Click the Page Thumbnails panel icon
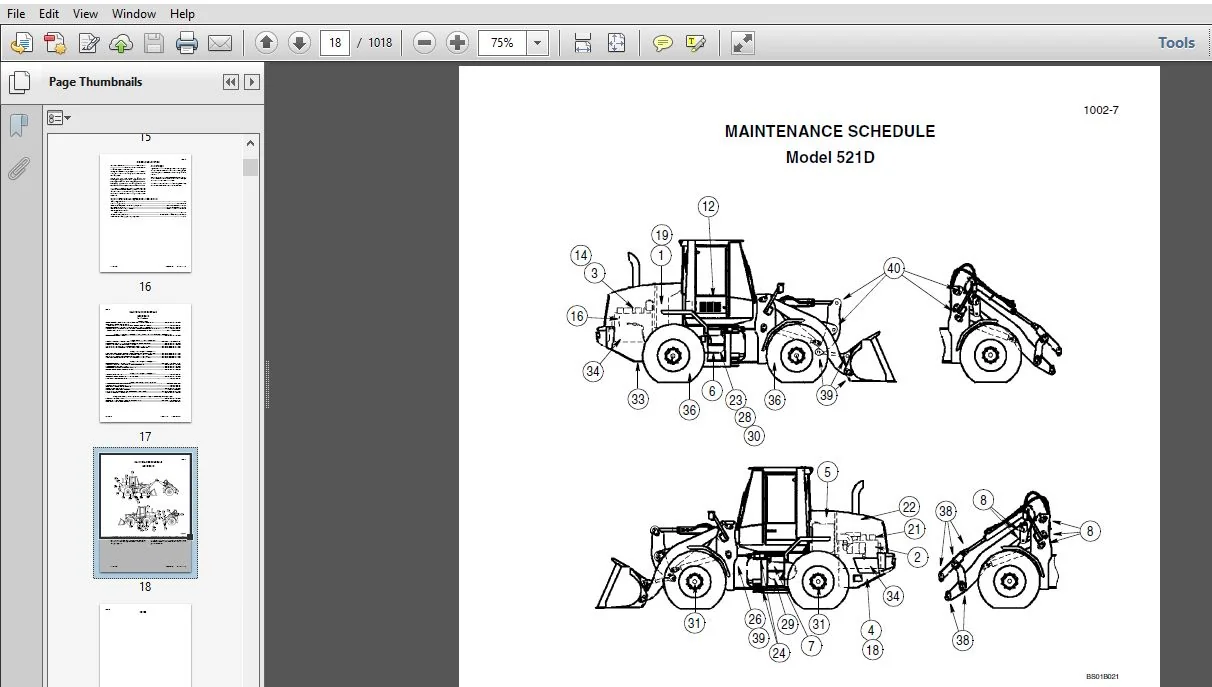Image resolution: width=1212 pixels, height=687 pixels. [19, 82]
